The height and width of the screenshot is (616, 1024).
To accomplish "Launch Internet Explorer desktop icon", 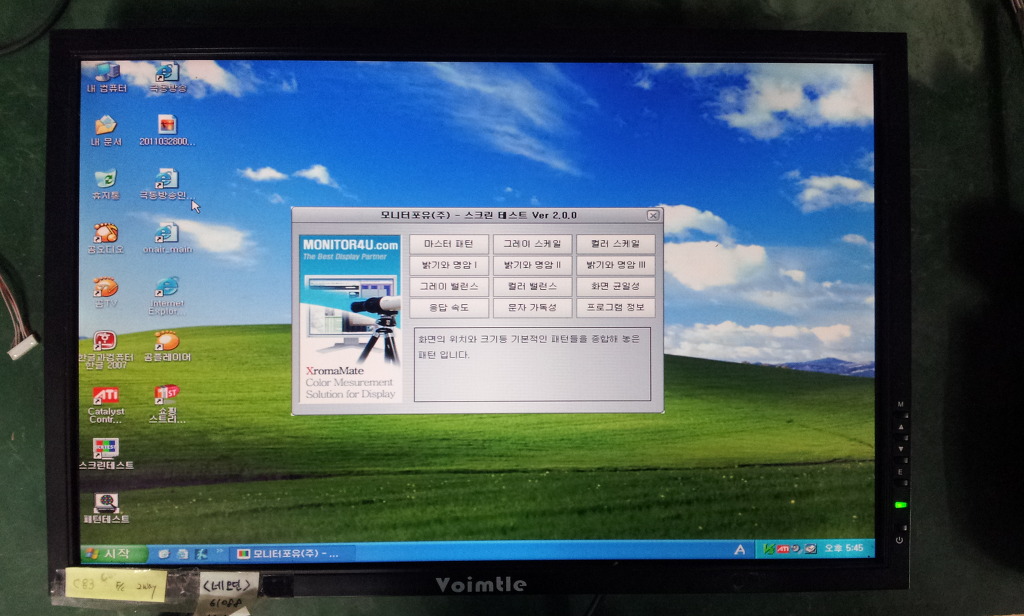I will click(167, 296).
